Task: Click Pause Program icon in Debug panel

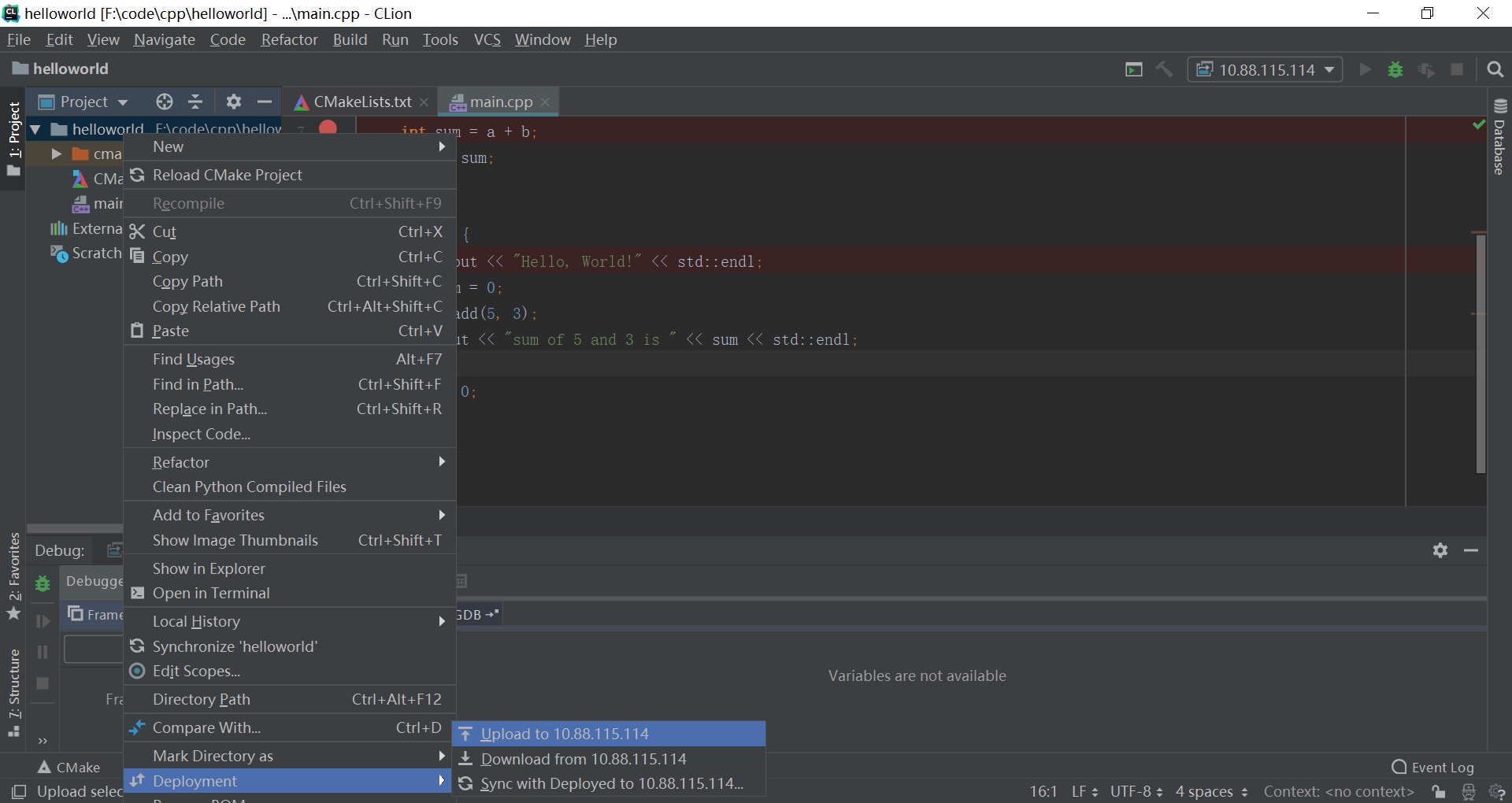Action: 43,652
